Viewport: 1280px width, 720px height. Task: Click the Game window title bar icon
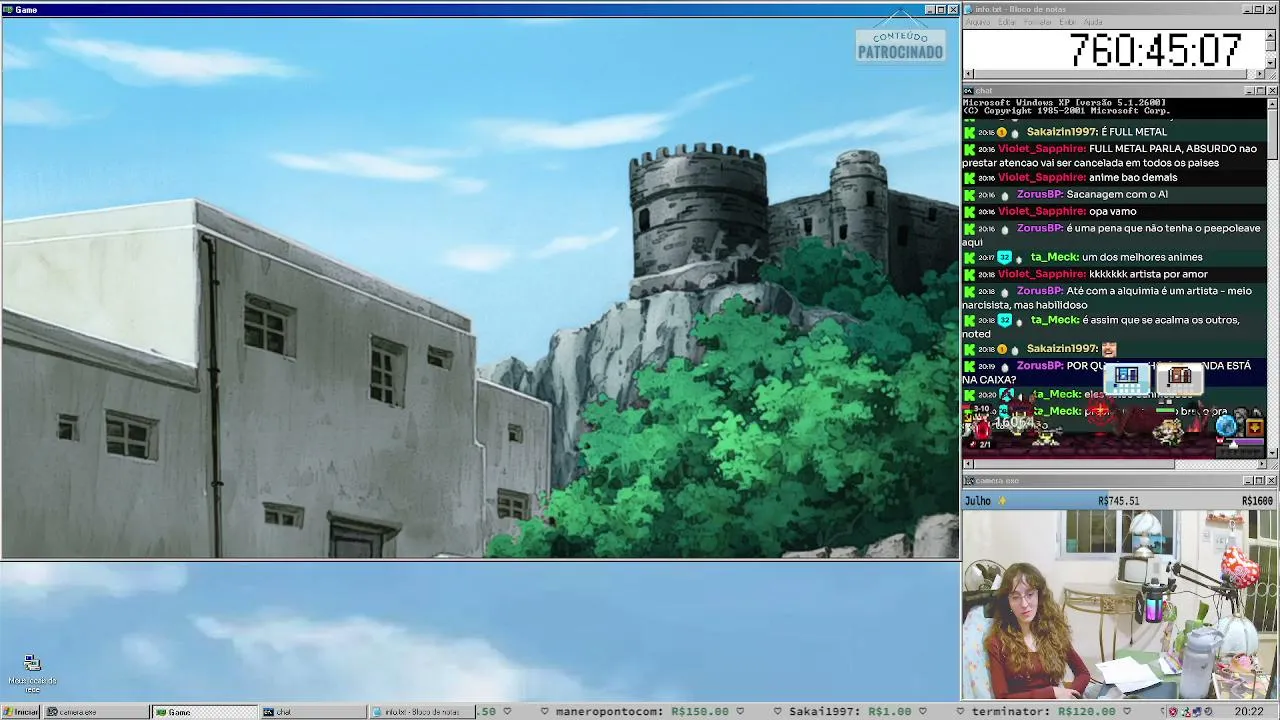coord(8,10)
